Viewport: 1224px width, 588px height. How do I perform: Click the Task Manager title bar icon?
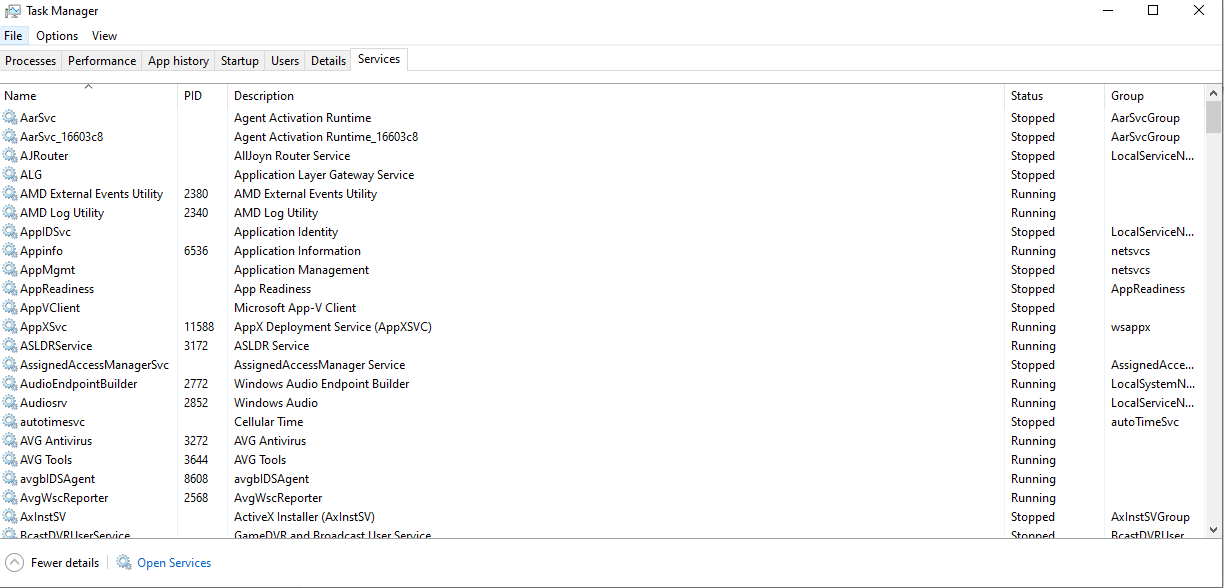pyautogui.click(x=13, y=11)
